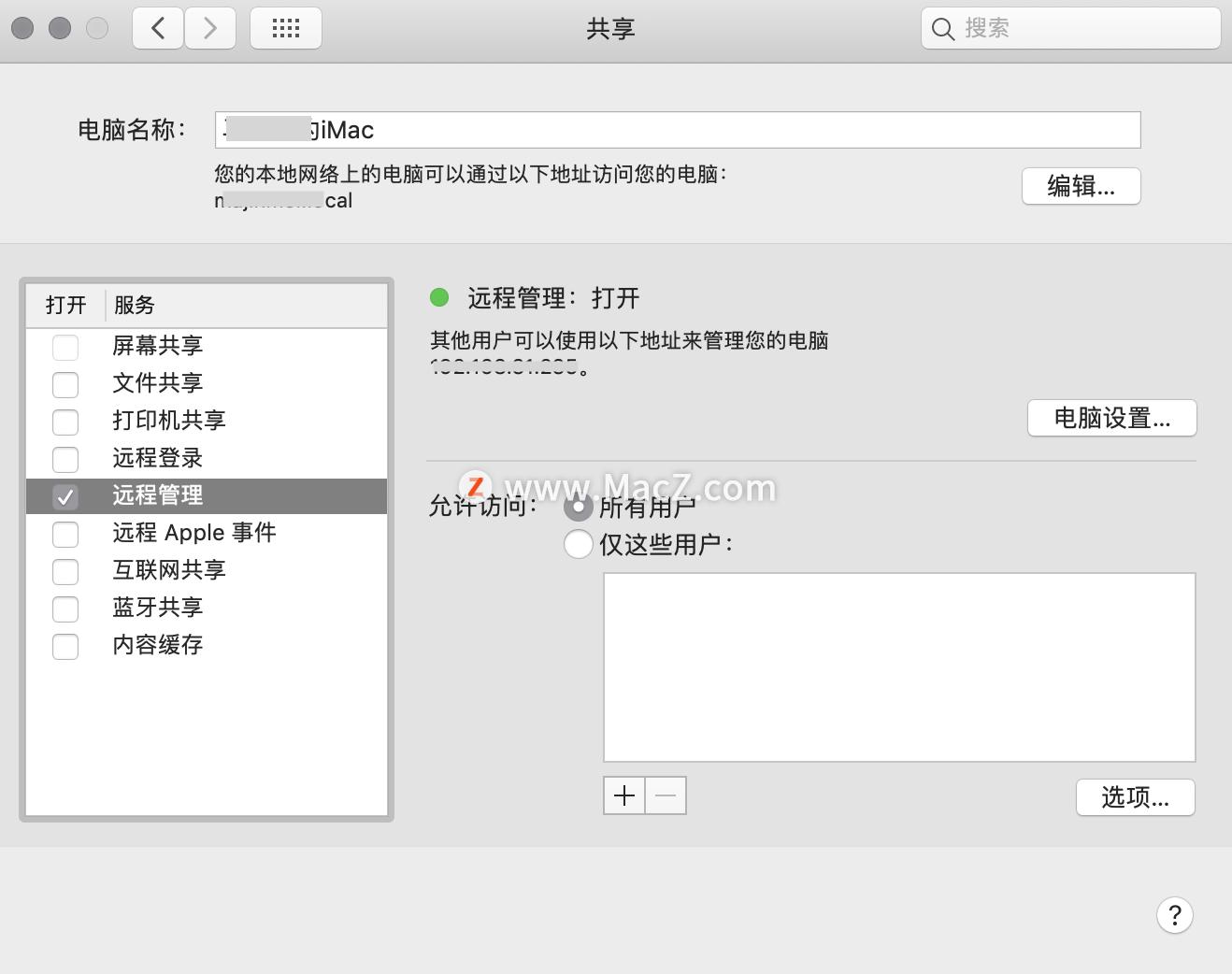Open the Show All grid icon

(x=285, y=28)
